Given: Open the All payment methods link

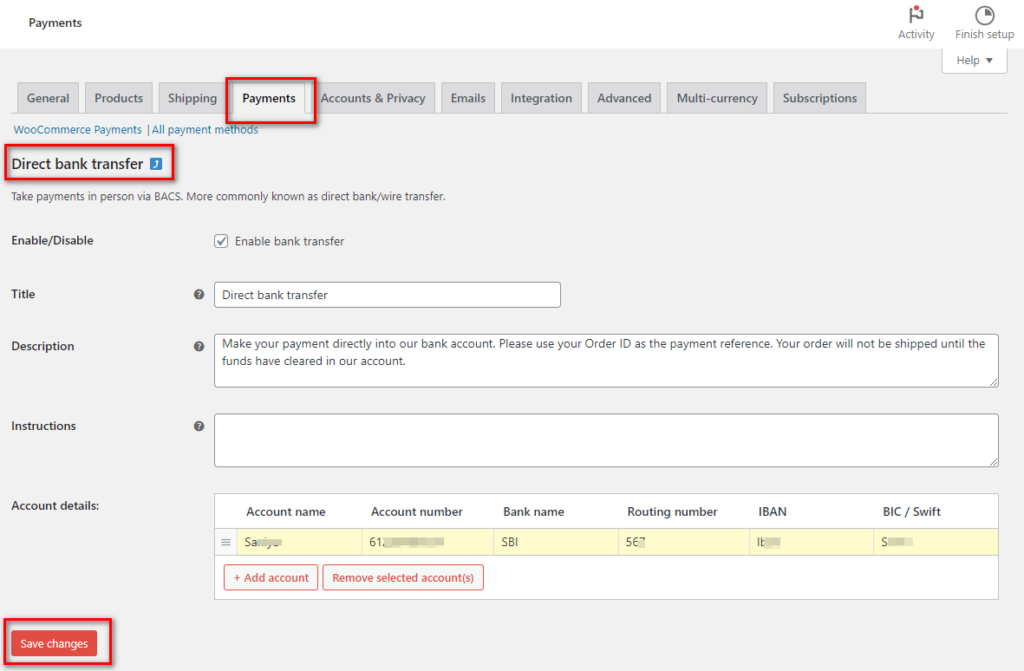Looking at the screenshot, I should [205, 129].
